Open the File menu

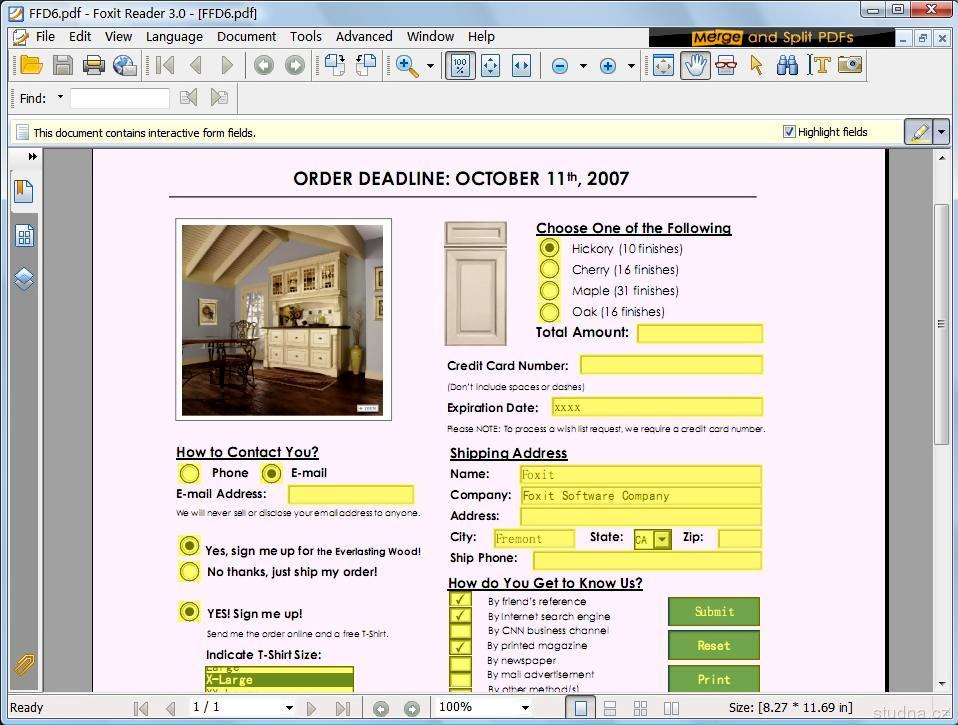45,37
